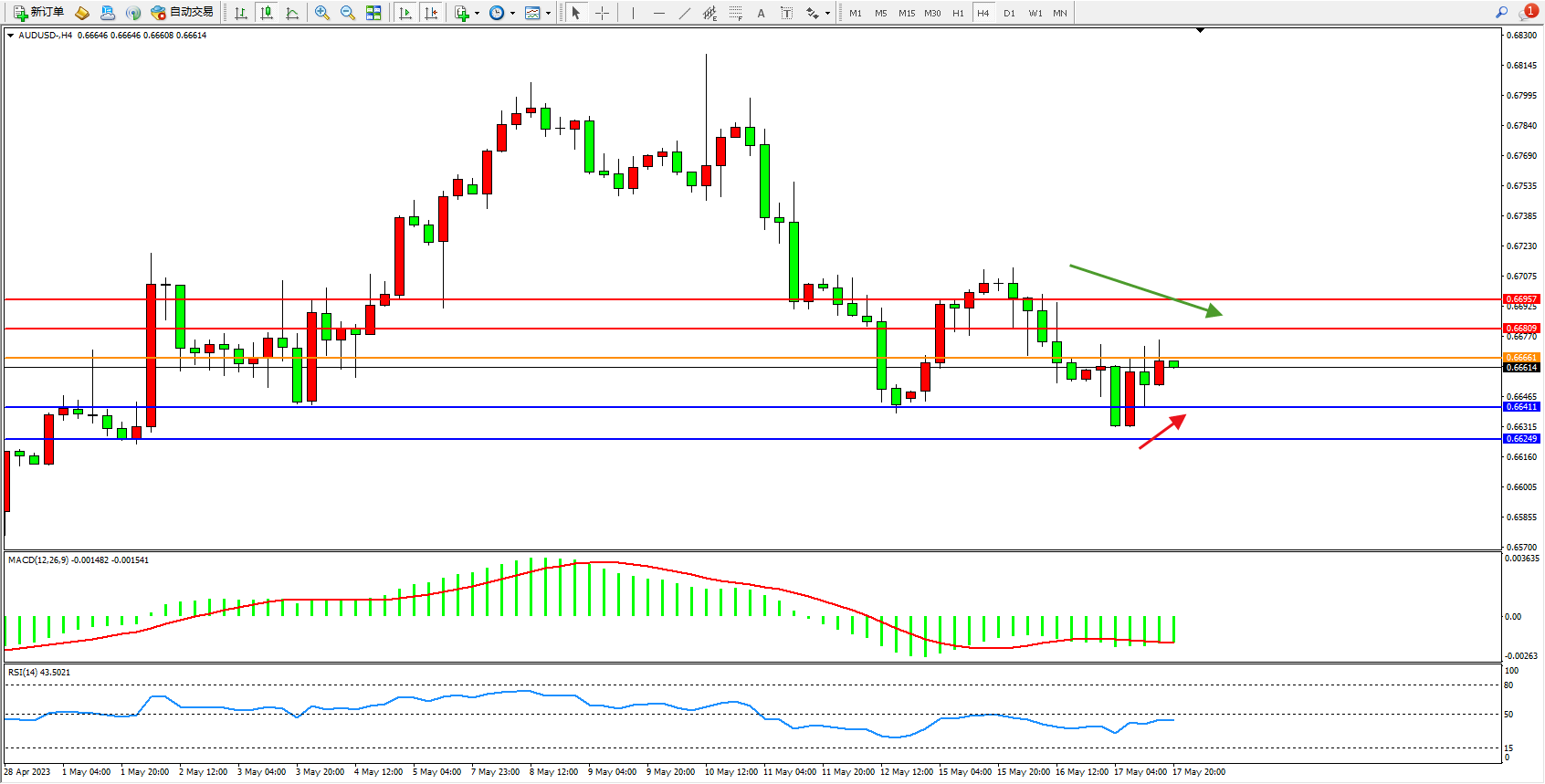Switch to the D1 timeframe
This screenshot has height=784, width=1545.
coord(1009,13)
